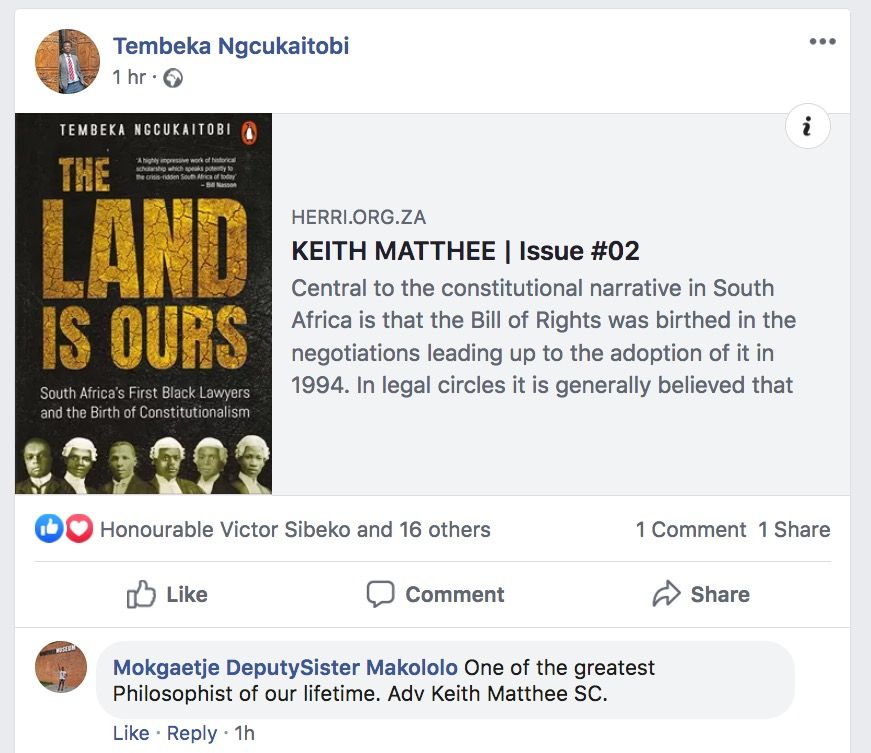The width and height of the screenshot is (871, 753).
Task: Open the 'KEITH MATTHEE | Issue #02' article link
Action: 465,250
